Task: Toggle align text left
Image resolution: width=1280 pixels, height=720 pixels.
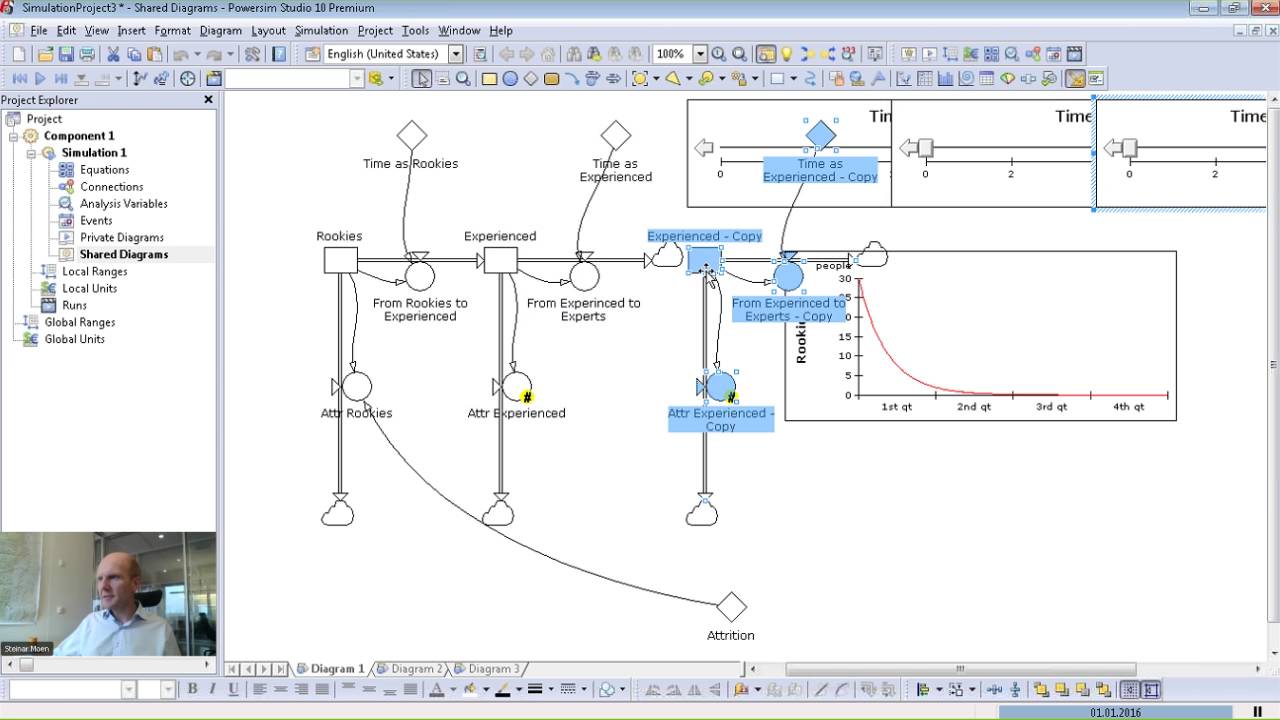Action: 259,689
